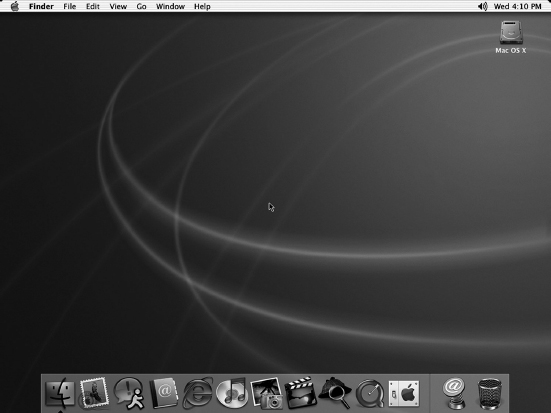Open QuickTime Player in Dock

click(x=370, y=393)
